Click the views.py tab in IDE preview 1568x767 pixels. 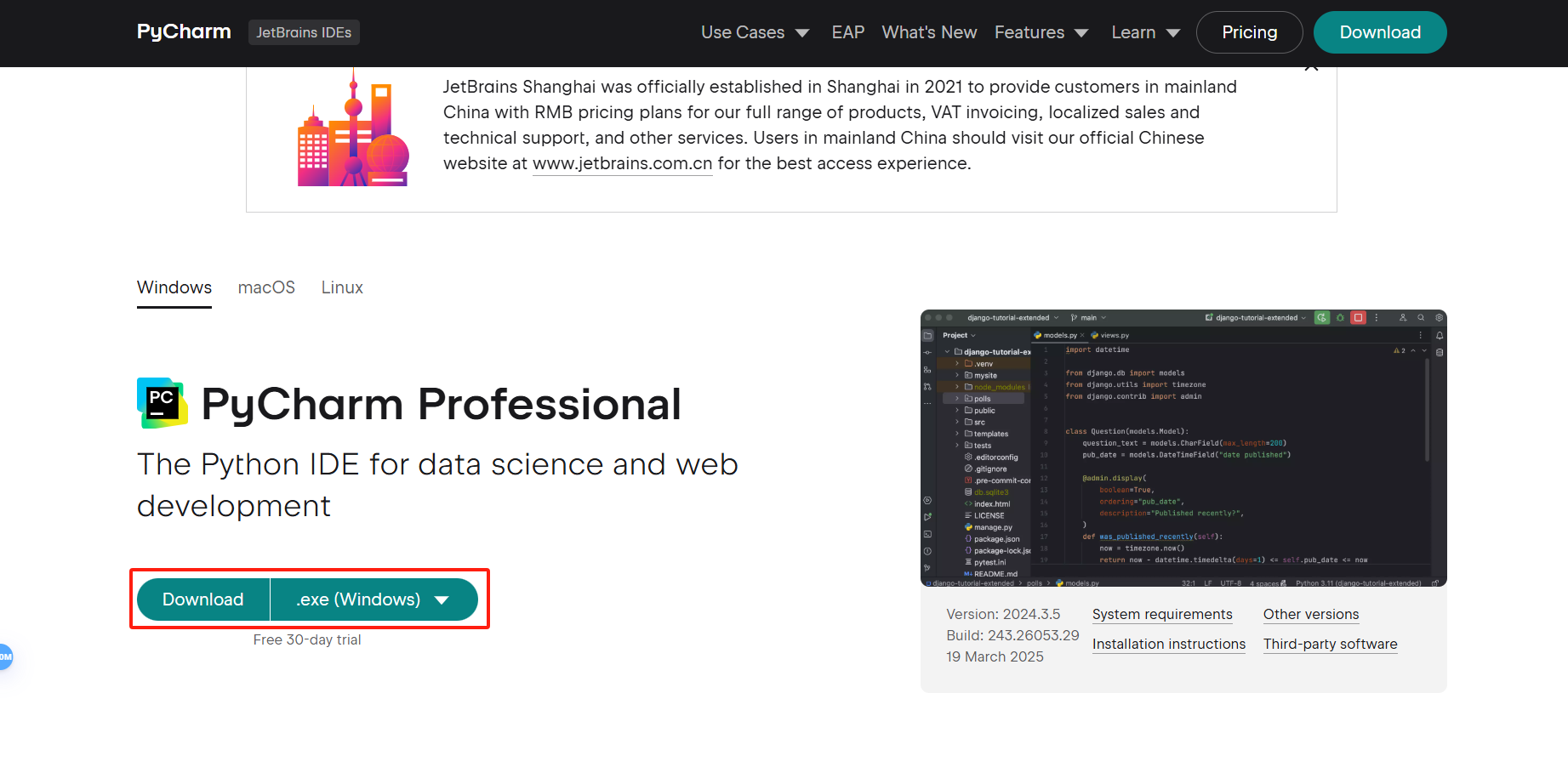click(1110, 335)
